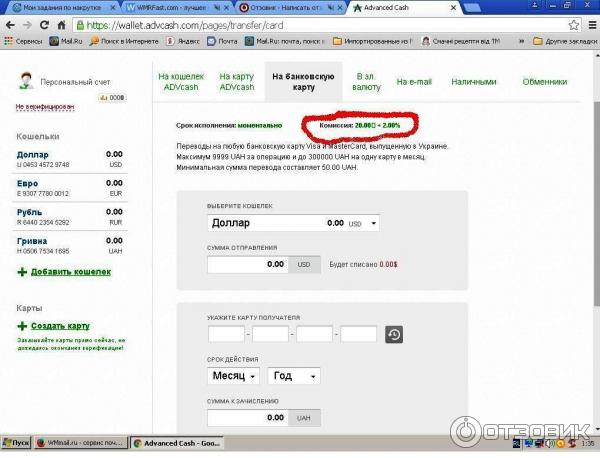Open the Импортированные bookmarks folder
600x458 pixels.
[372, 41]
